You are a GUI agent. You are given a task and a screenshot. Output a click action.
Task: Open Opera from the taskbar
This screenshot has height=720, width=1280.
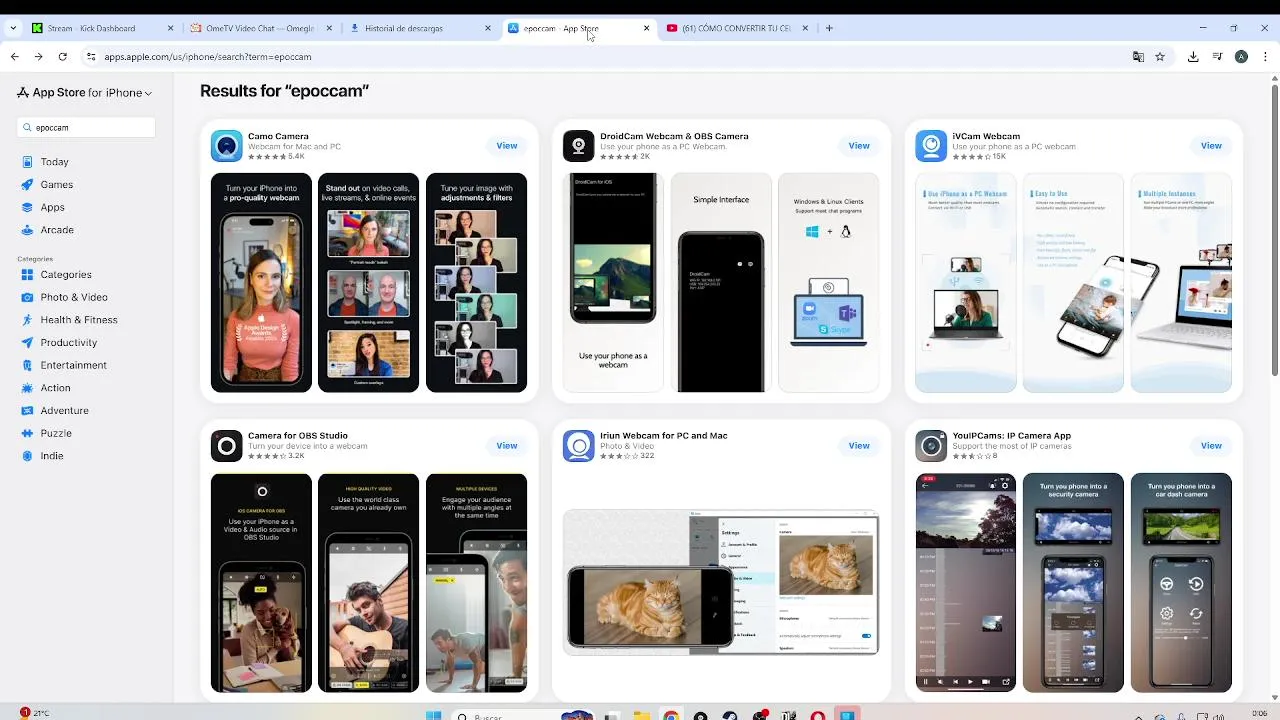tap(818, 715)
